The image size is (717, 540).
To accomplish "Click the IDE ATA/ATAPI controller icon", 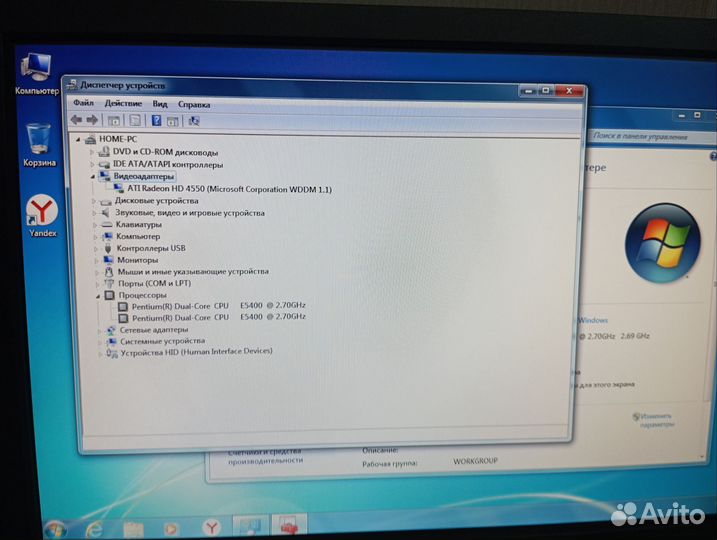I will pyautogui.click(x=105, y=164).
